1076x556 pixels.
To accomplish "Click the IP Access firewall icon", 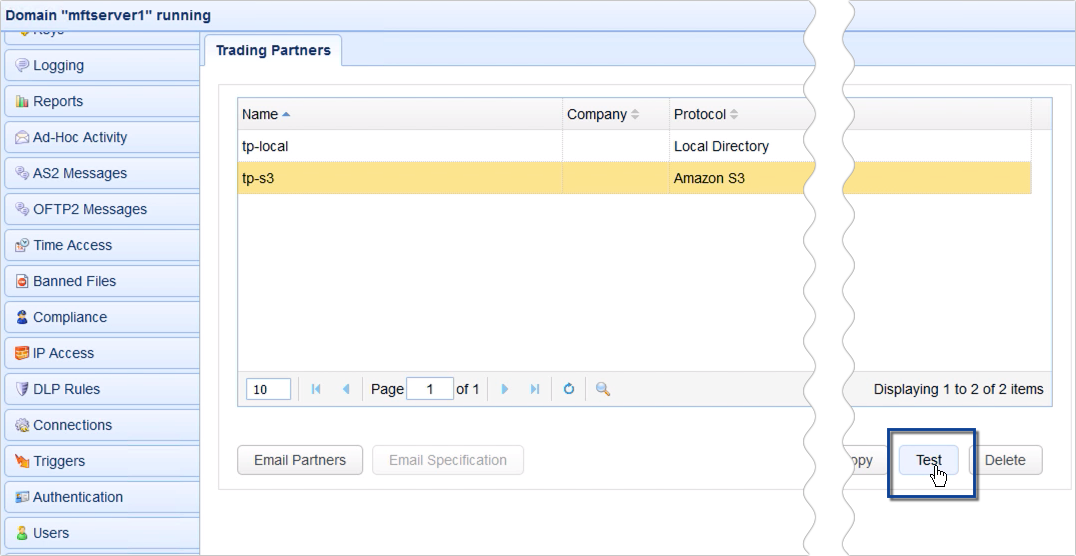I will [x=22, y=353].
